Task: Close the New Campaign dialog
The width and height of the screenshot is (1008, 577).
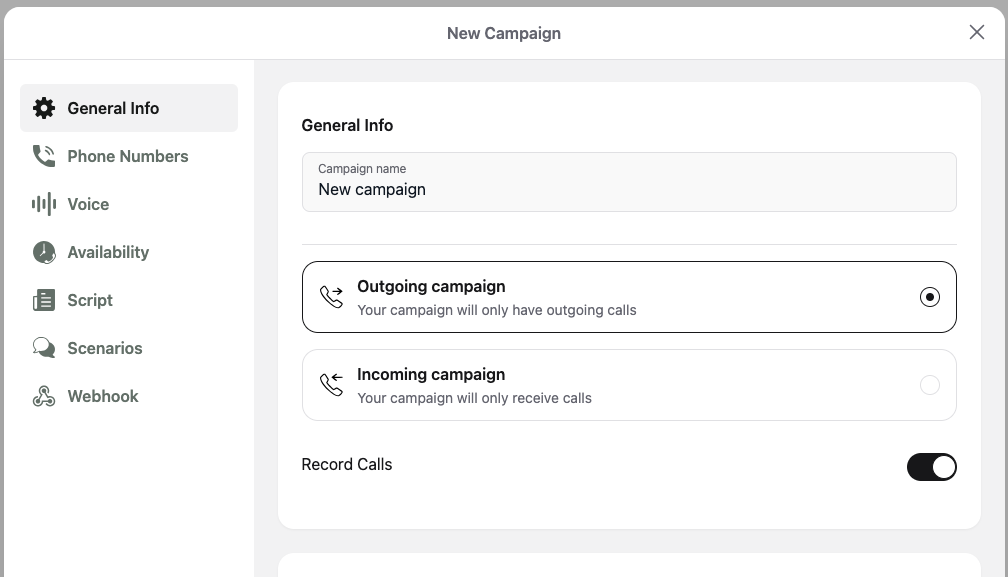Action: point(977,32)
